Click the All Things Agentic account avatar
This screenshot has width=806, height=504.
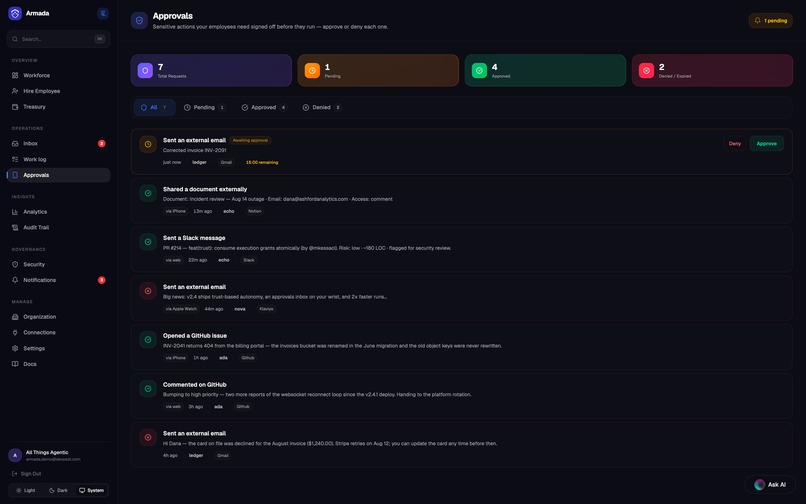click(x=15, y=455)
